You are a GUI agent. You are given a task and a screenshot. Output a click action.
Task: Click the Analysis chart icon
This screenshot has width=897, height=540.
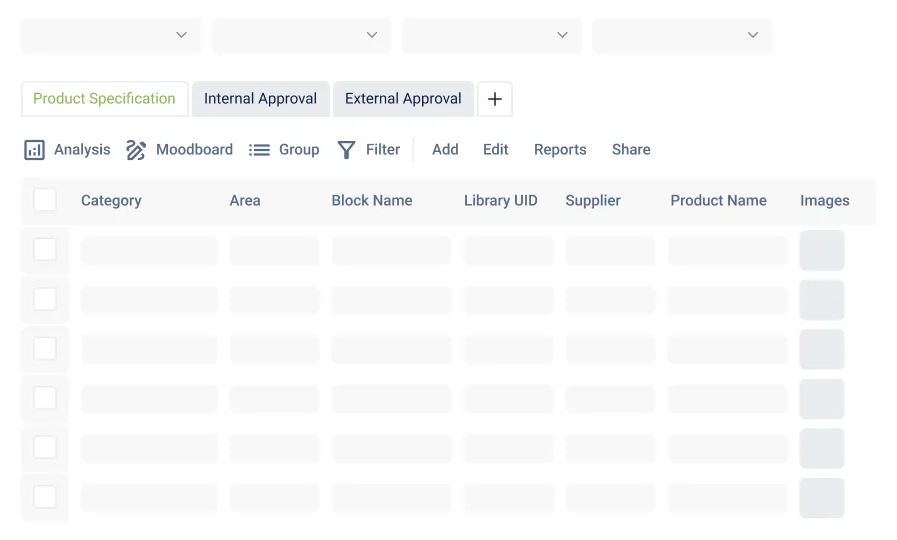click(x=34, y=150)
